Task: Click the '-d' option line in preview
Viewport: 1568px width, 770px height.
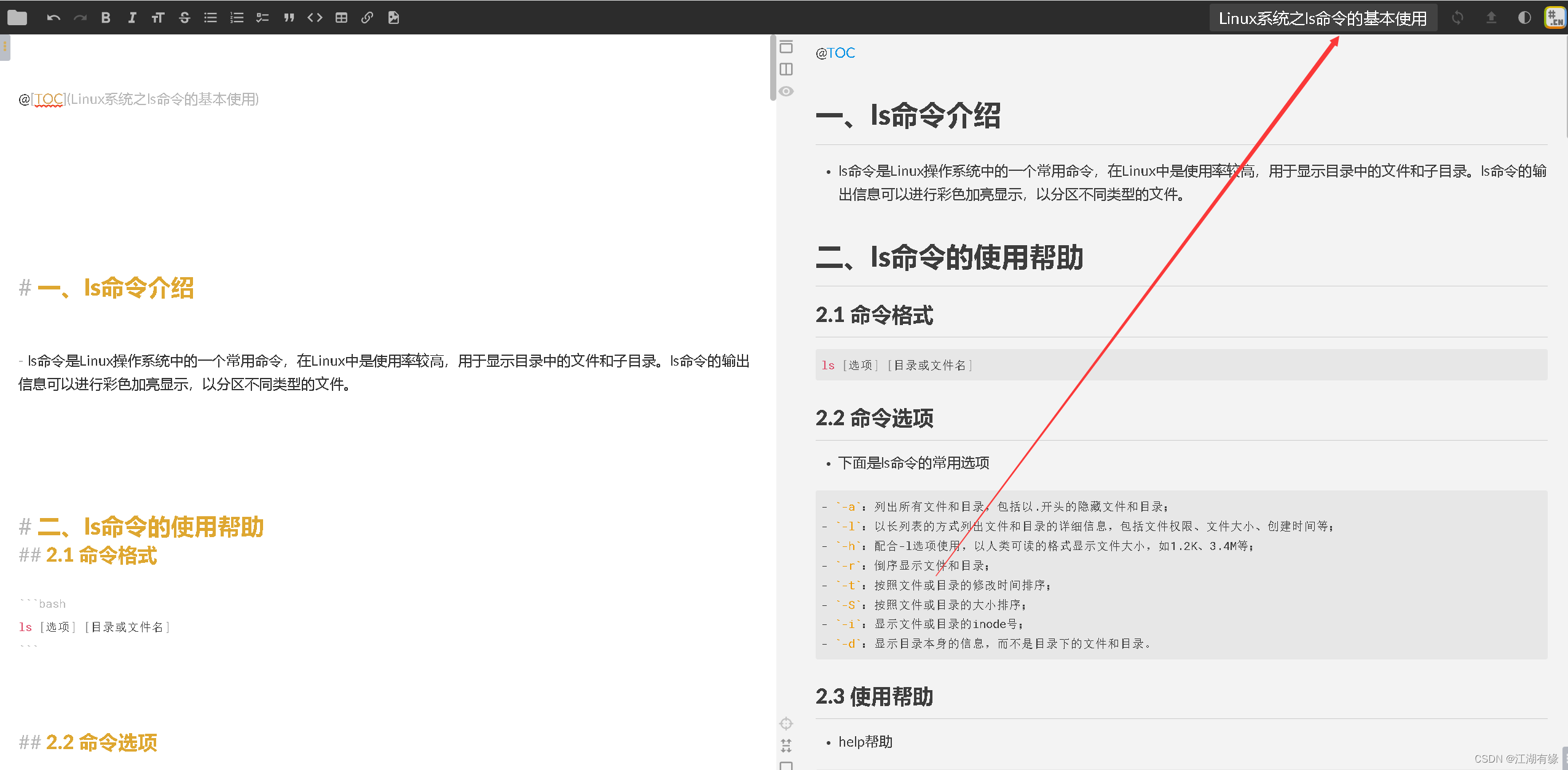Action: coord(986,643)
